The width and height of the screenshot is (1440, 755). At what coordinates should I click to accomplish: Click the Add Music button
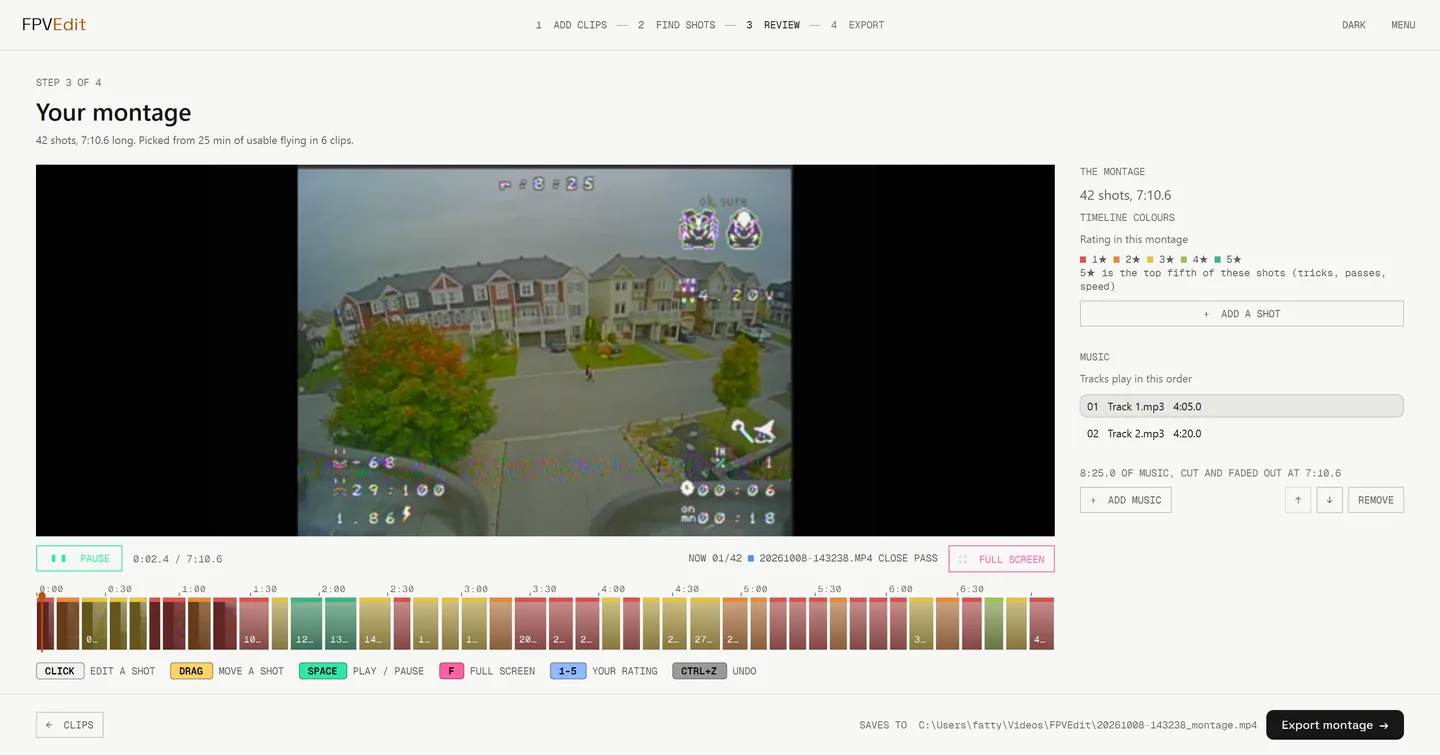click(1125, 500)
